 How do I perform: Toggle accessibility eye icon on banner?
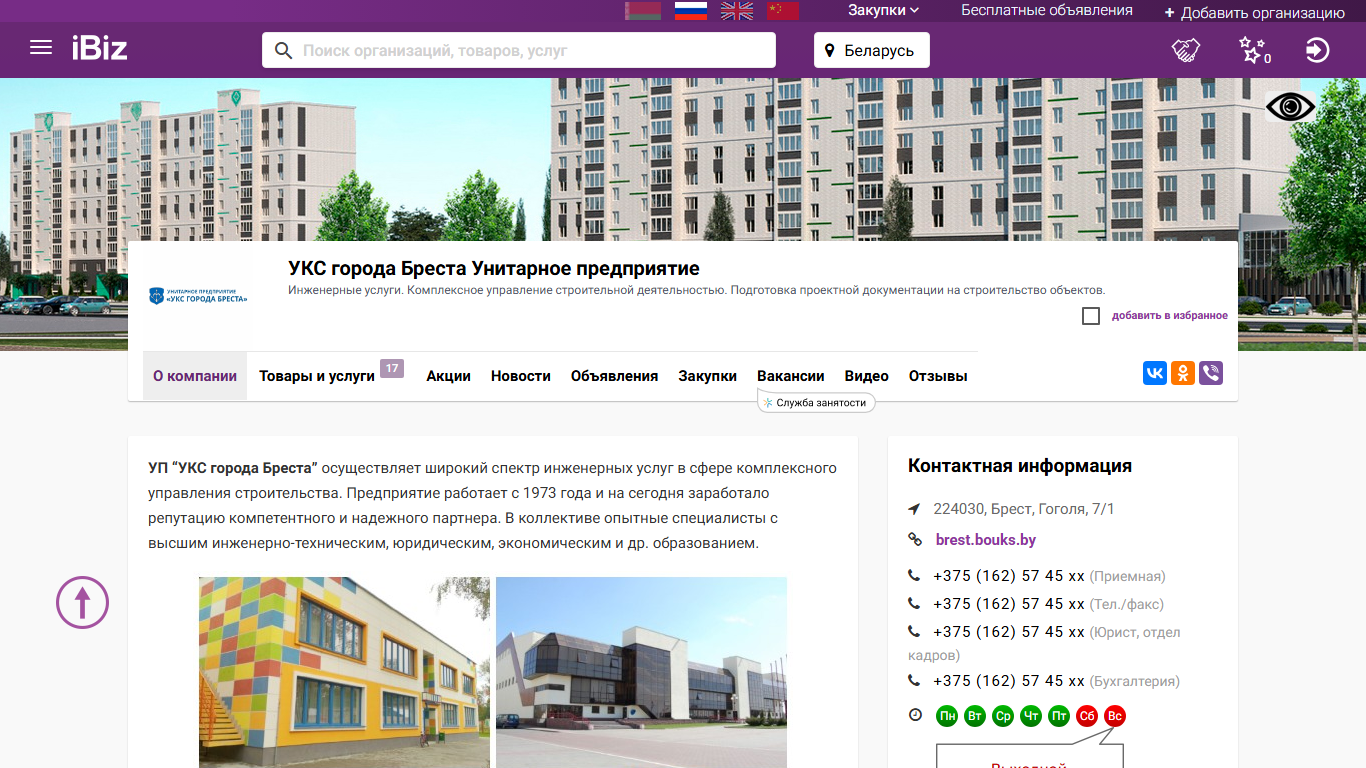click(1290, 106)
